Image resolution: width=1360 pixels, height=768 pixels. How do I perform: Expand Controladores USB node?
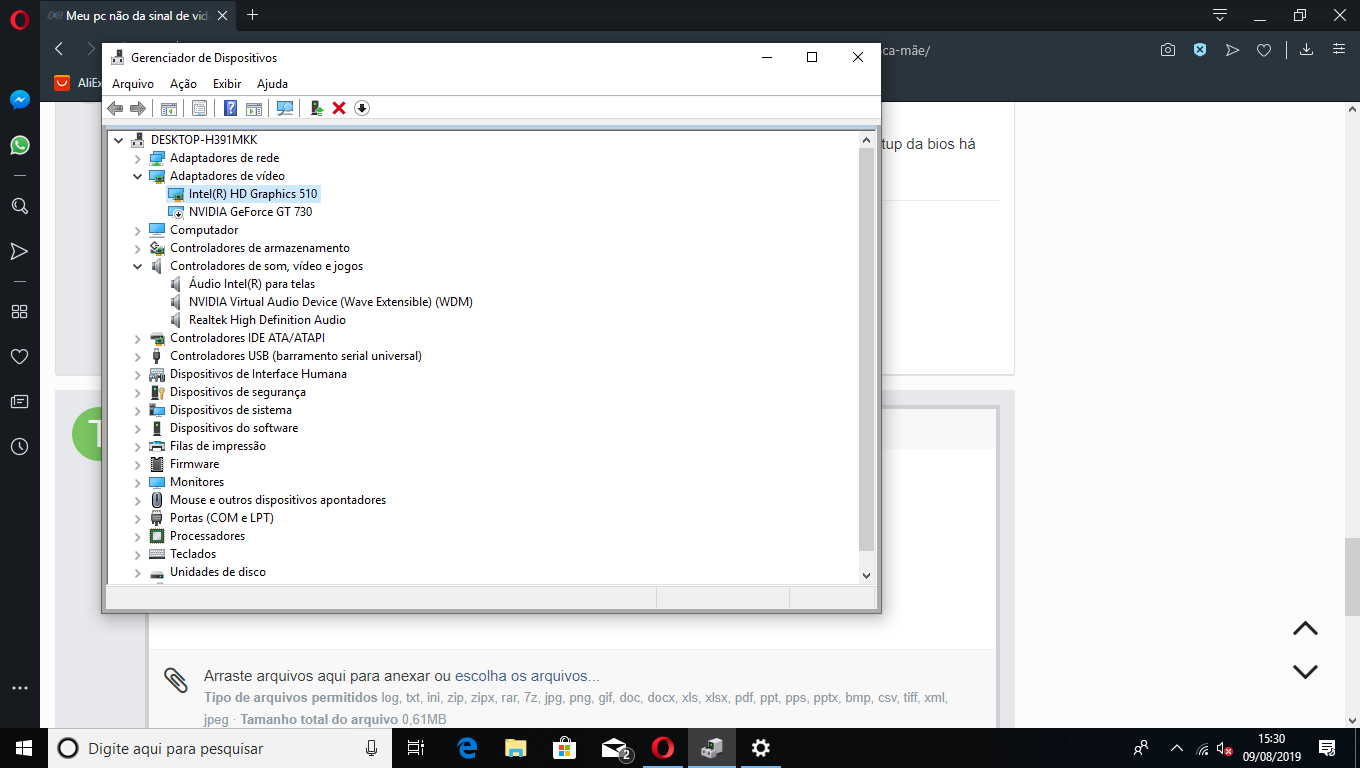[138, 356]
